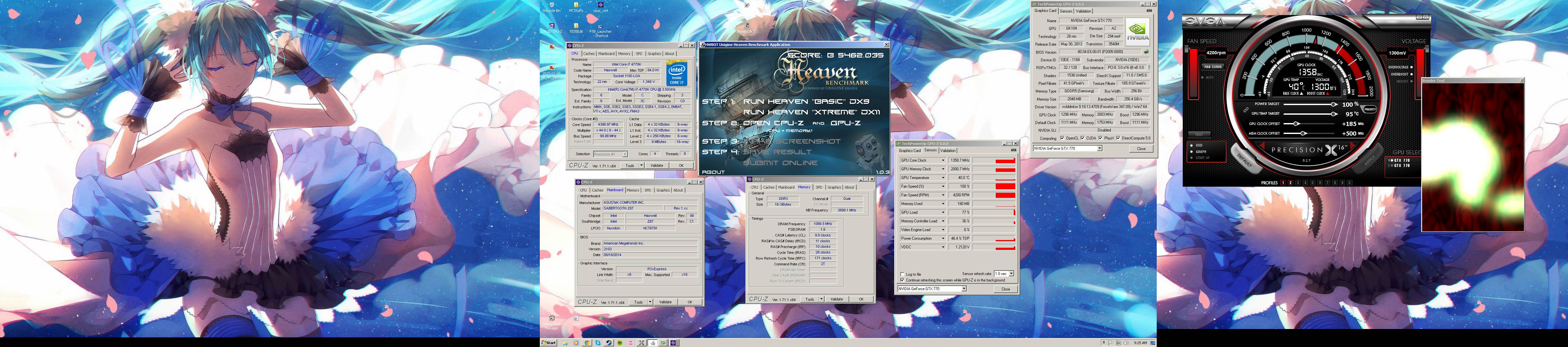Toggle the PhysX checkbox in GPU-Z
1568x347 pixels.
(x=1100, y=138)
